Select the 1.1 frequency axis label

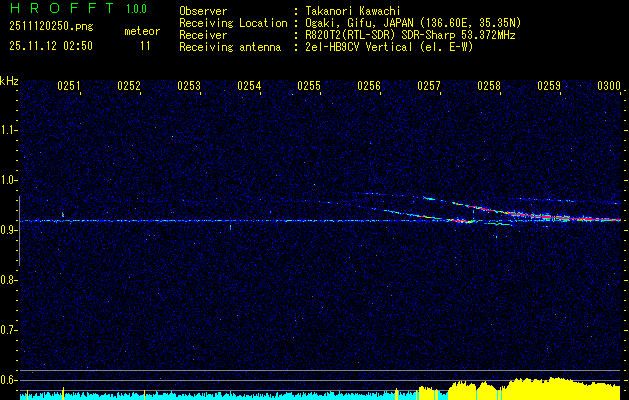point(9,130)
